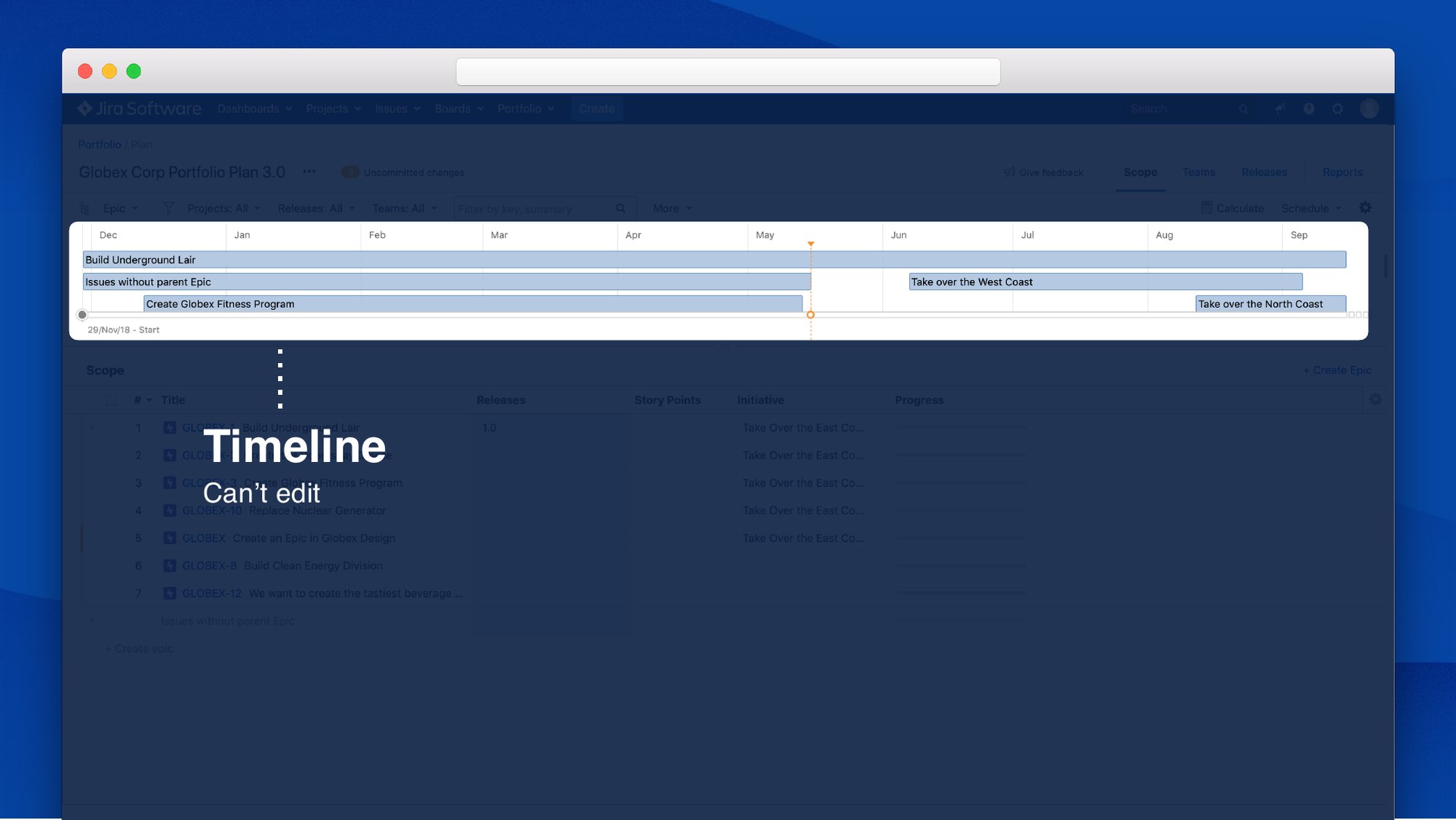Select the Build Underground Lair timeline bar
Screen dimensions: 1456x820
714,260
